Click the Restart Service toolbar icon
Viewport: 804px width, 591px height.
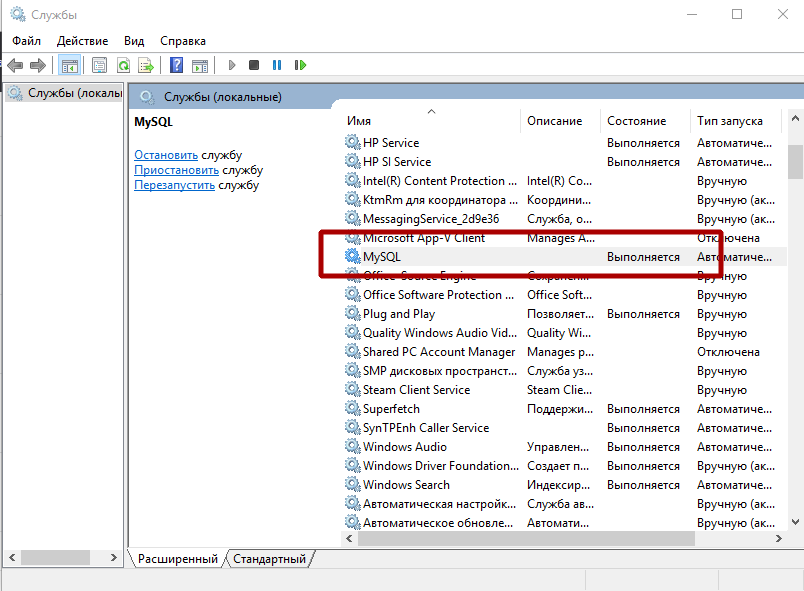click(x=300, y=65)
